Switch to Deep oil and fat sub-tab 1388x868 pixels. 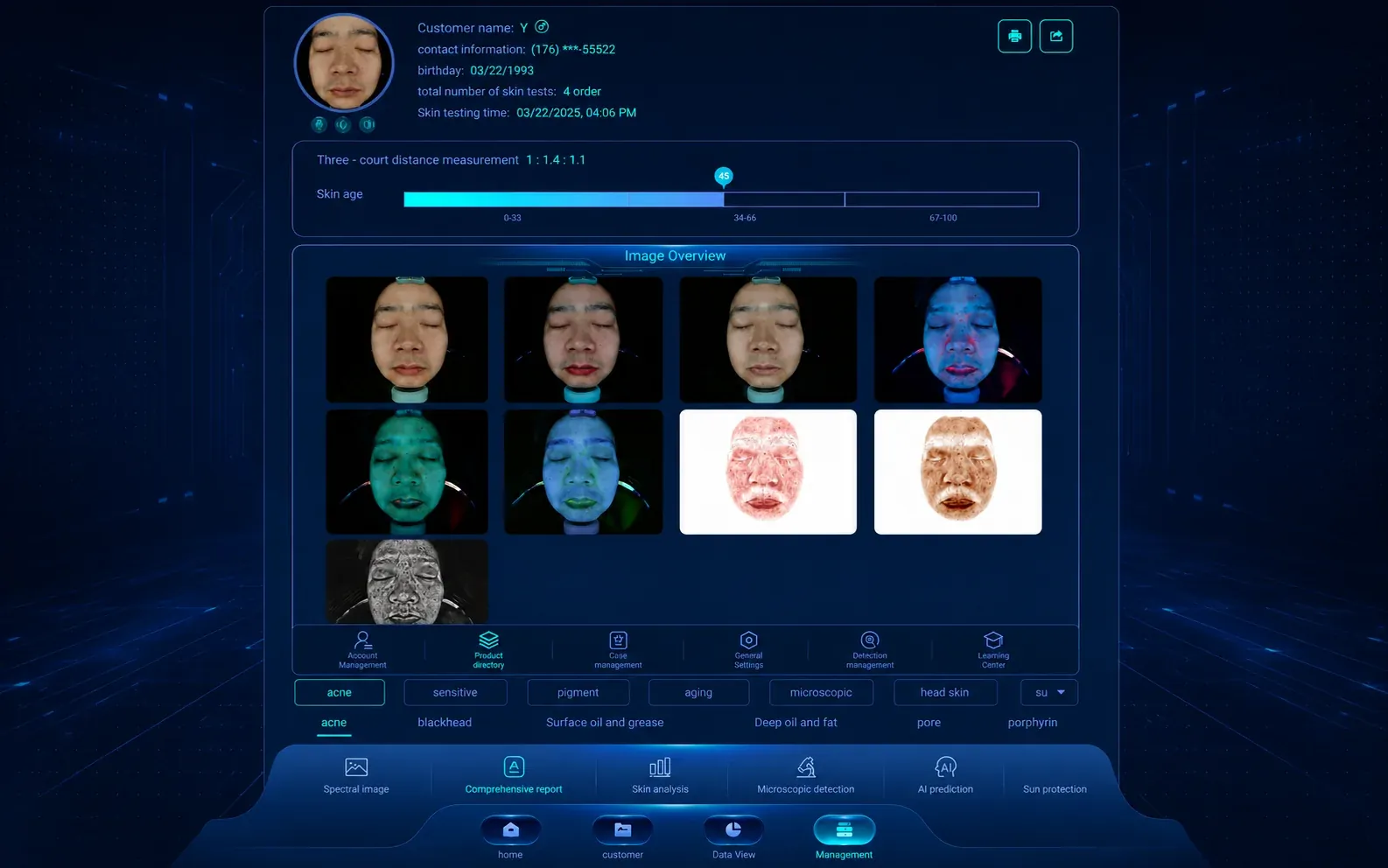[x=796, y=722]
